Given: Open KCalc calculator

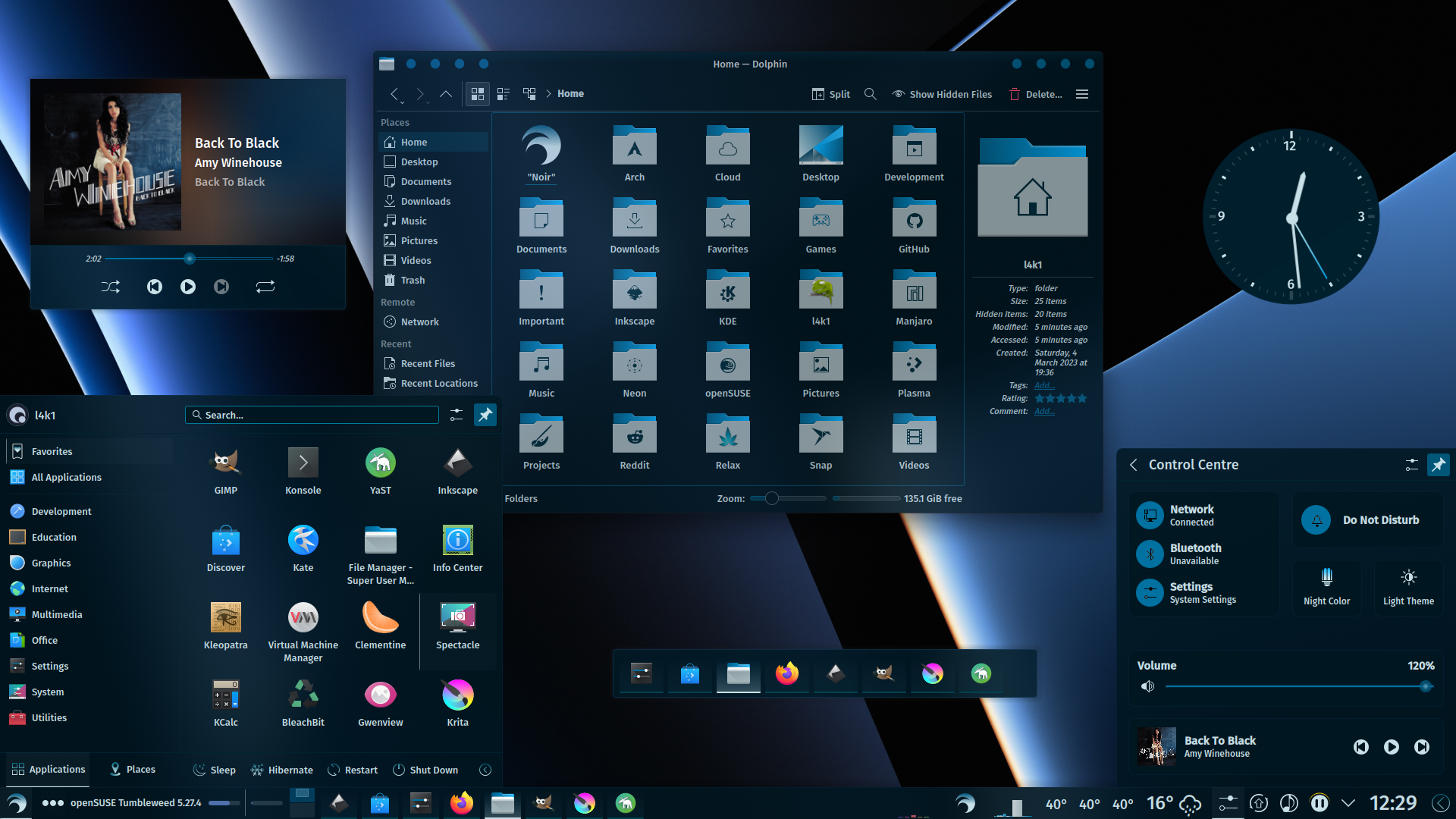Looking at the screenshot, I should click(x=225, y=703).
